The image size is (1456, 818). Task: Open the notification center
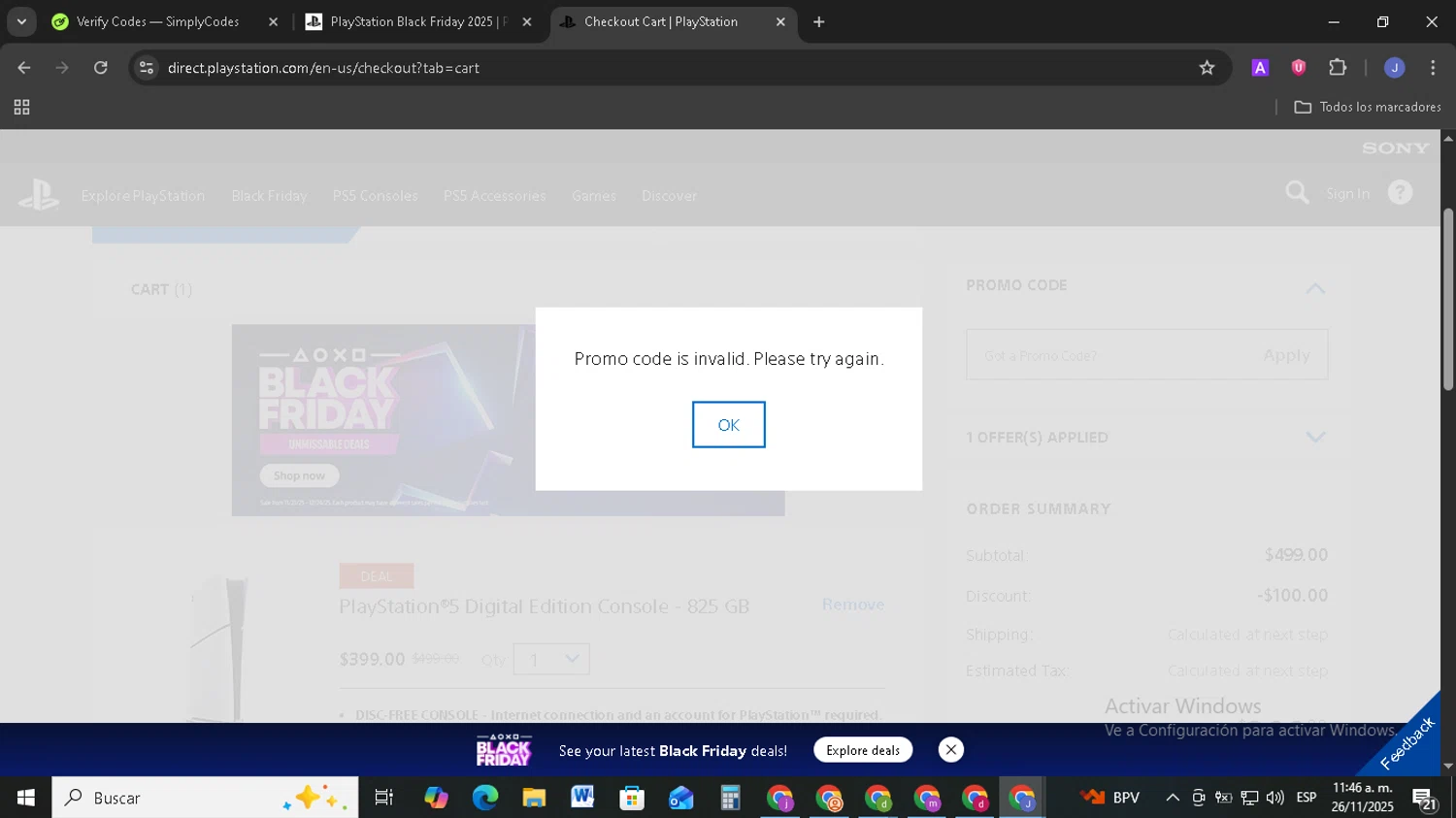tap(1425, 800)
